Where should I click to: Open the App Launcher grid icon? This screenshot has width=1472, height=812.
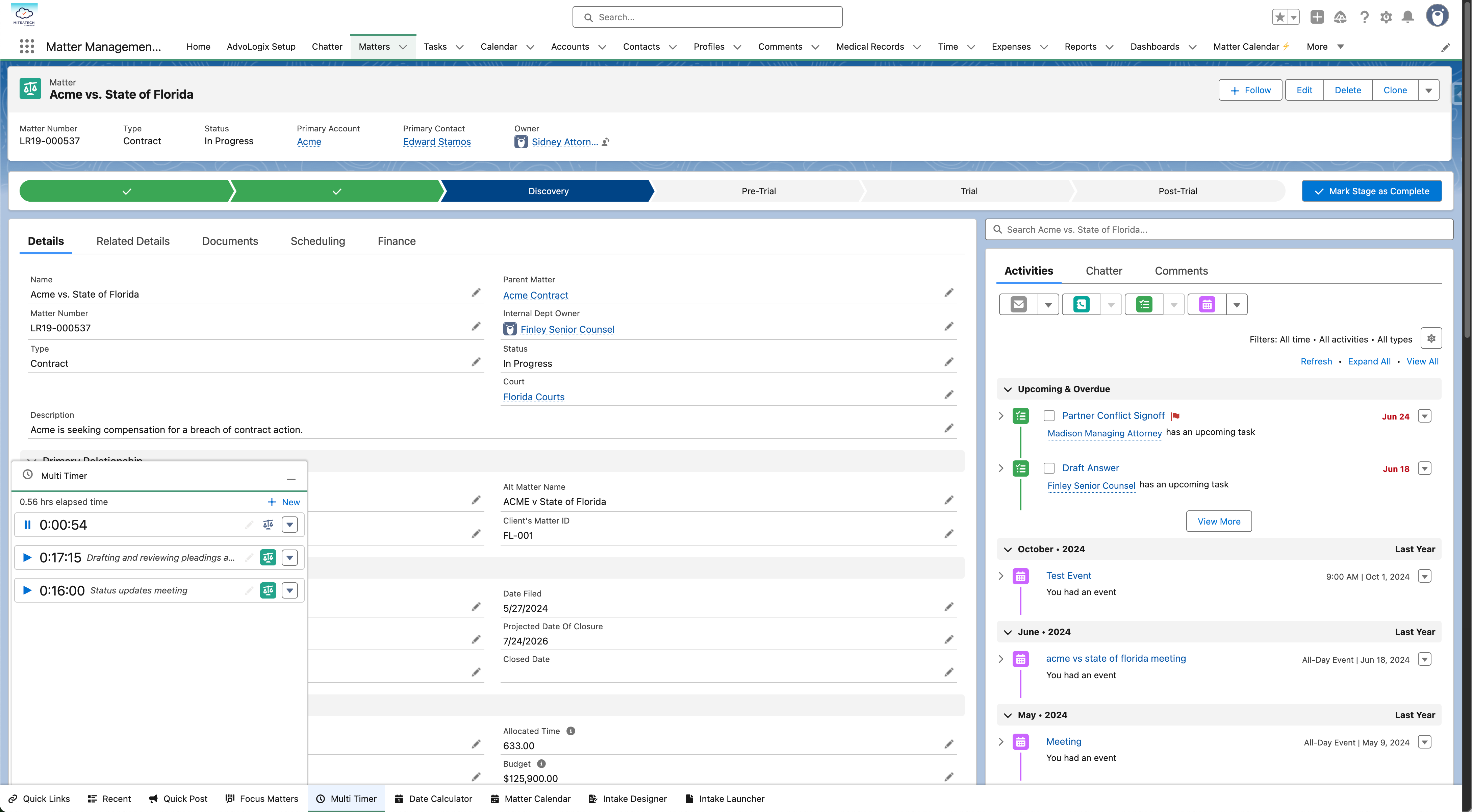click(x=27, y=46)
